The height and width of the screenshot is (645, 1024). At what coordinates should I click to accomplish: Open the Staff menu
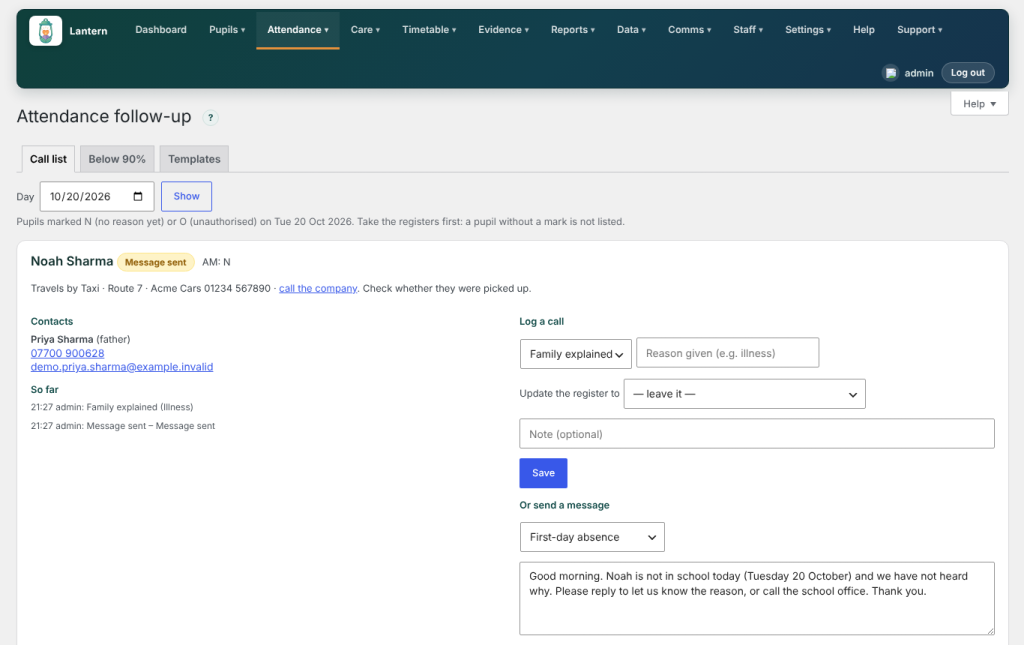pos(748,30)
